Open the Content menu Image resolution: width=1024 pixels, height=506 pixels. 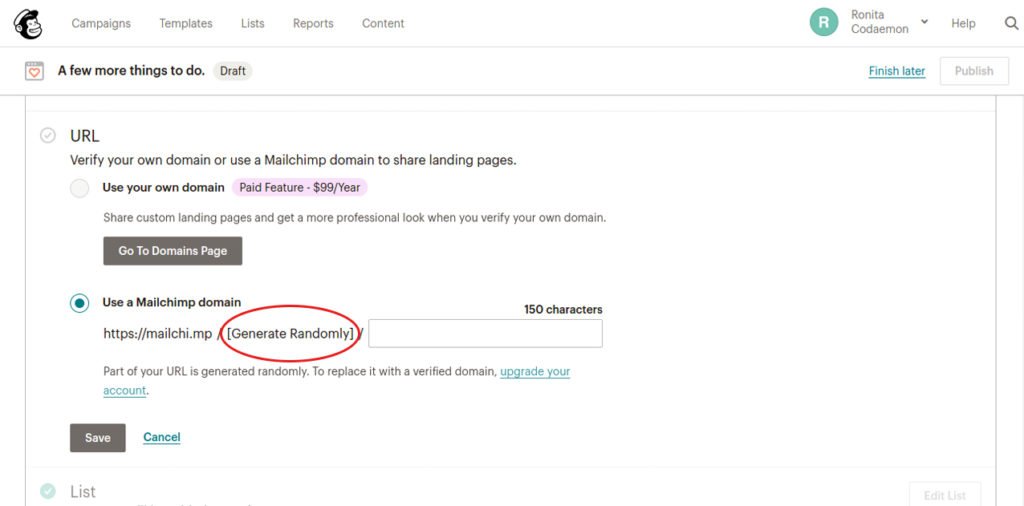coord(383,24)
